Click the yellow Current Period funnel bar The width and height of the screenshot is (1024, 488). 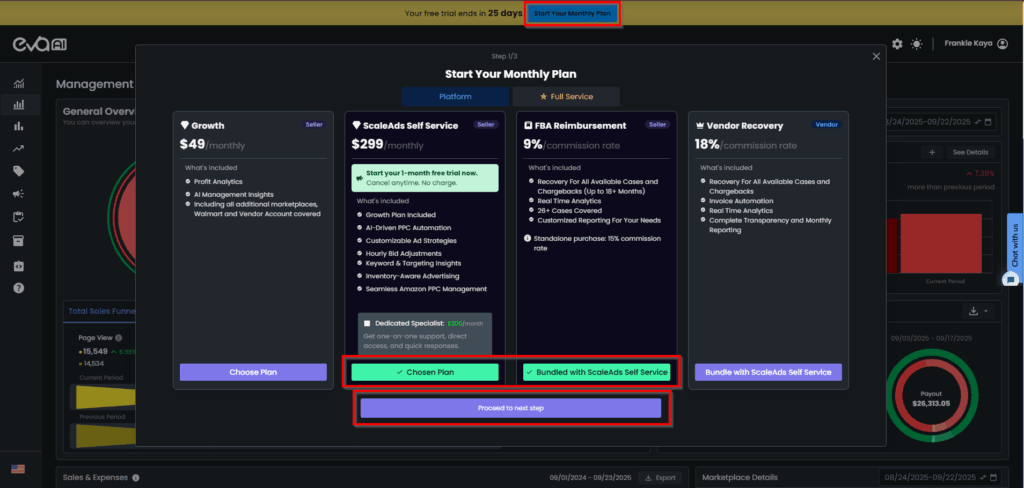click(106, 397)
